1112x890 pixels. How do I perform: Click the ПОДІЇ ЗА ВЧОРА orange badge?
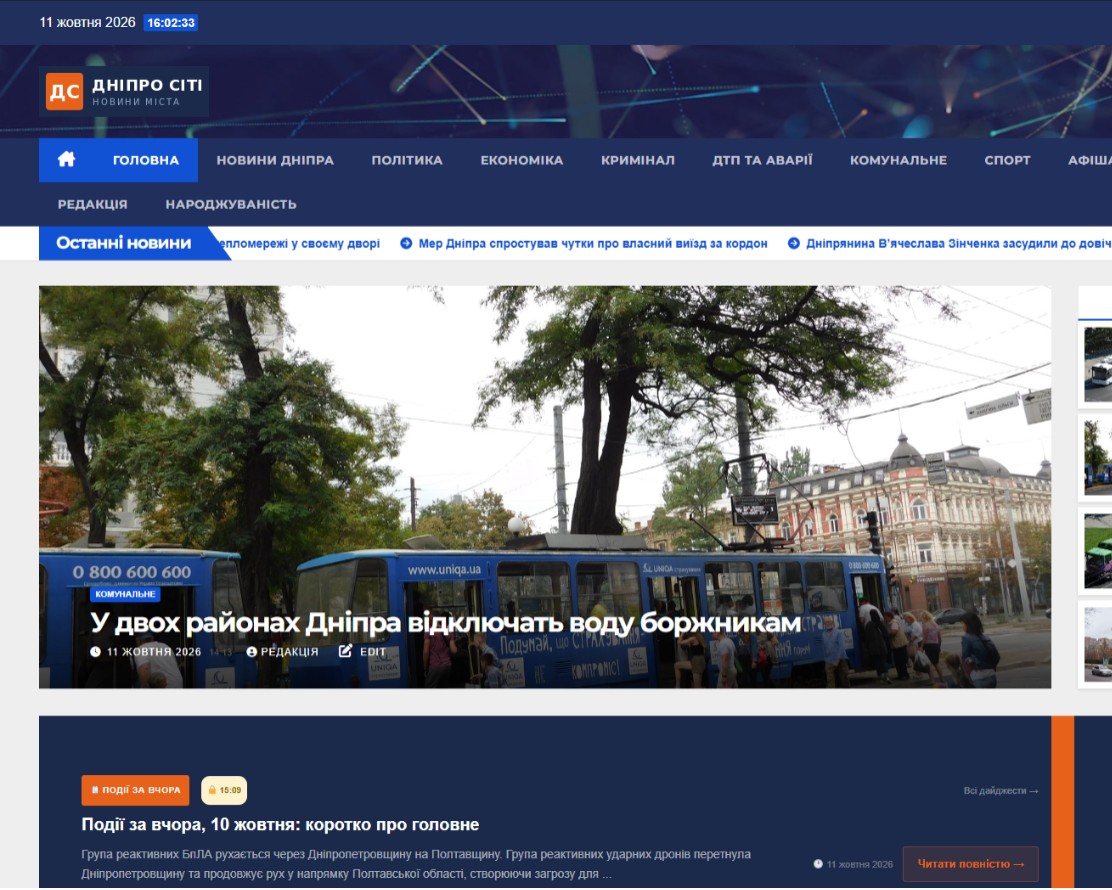tap(135, 790)
